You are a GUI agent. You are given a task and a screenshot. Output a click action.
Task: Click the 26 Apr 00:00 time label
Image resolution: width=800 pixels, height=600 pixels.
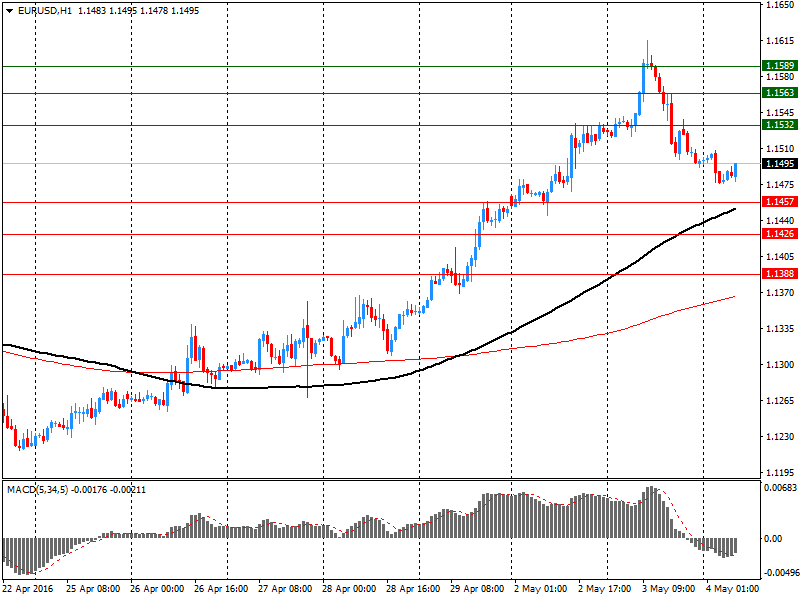[x=157, y=589]
